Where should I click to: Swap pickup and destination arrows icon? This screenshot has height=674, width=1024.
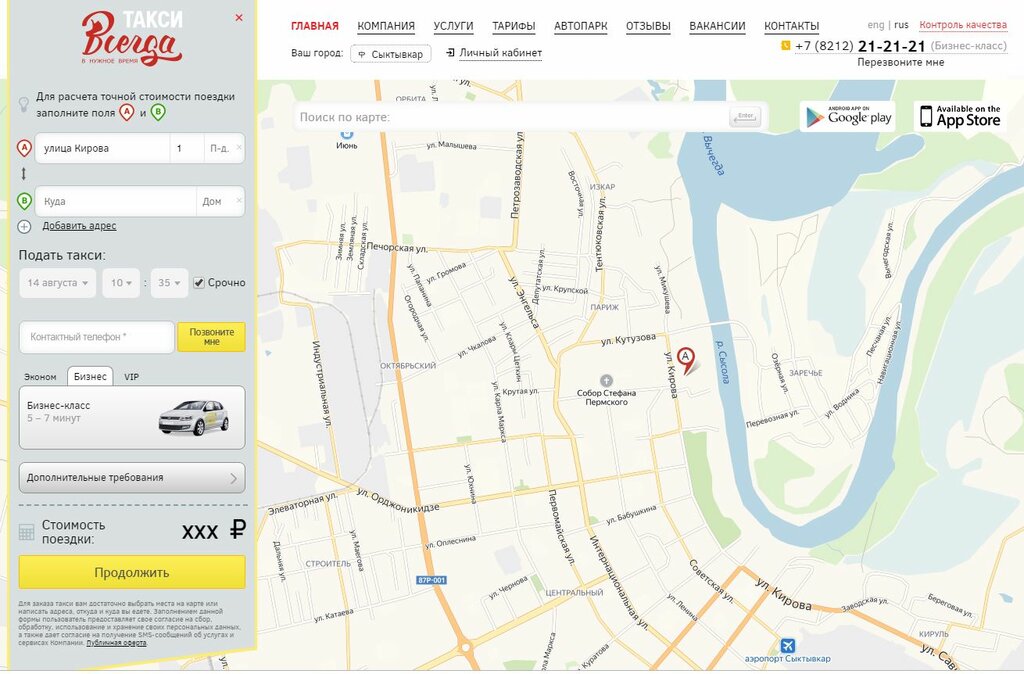click(24, 174)
